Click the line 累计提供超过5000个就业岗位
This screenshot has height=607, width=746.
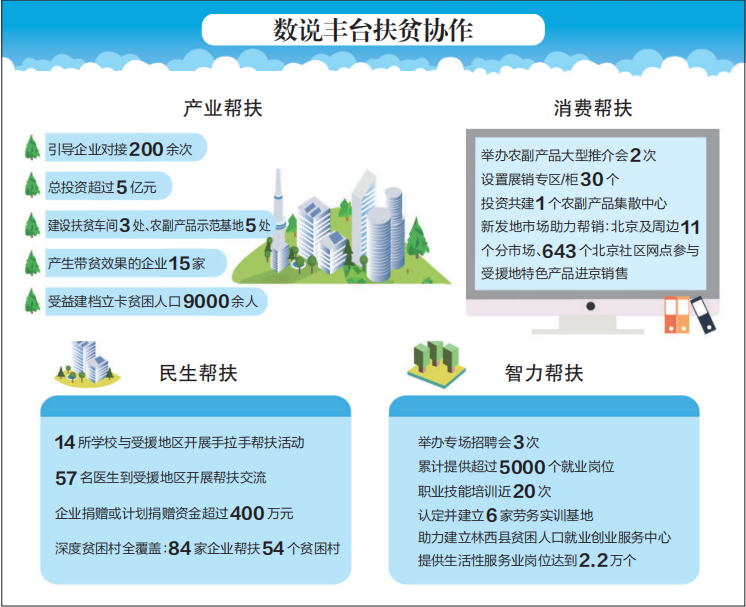(x=516, y=467)
